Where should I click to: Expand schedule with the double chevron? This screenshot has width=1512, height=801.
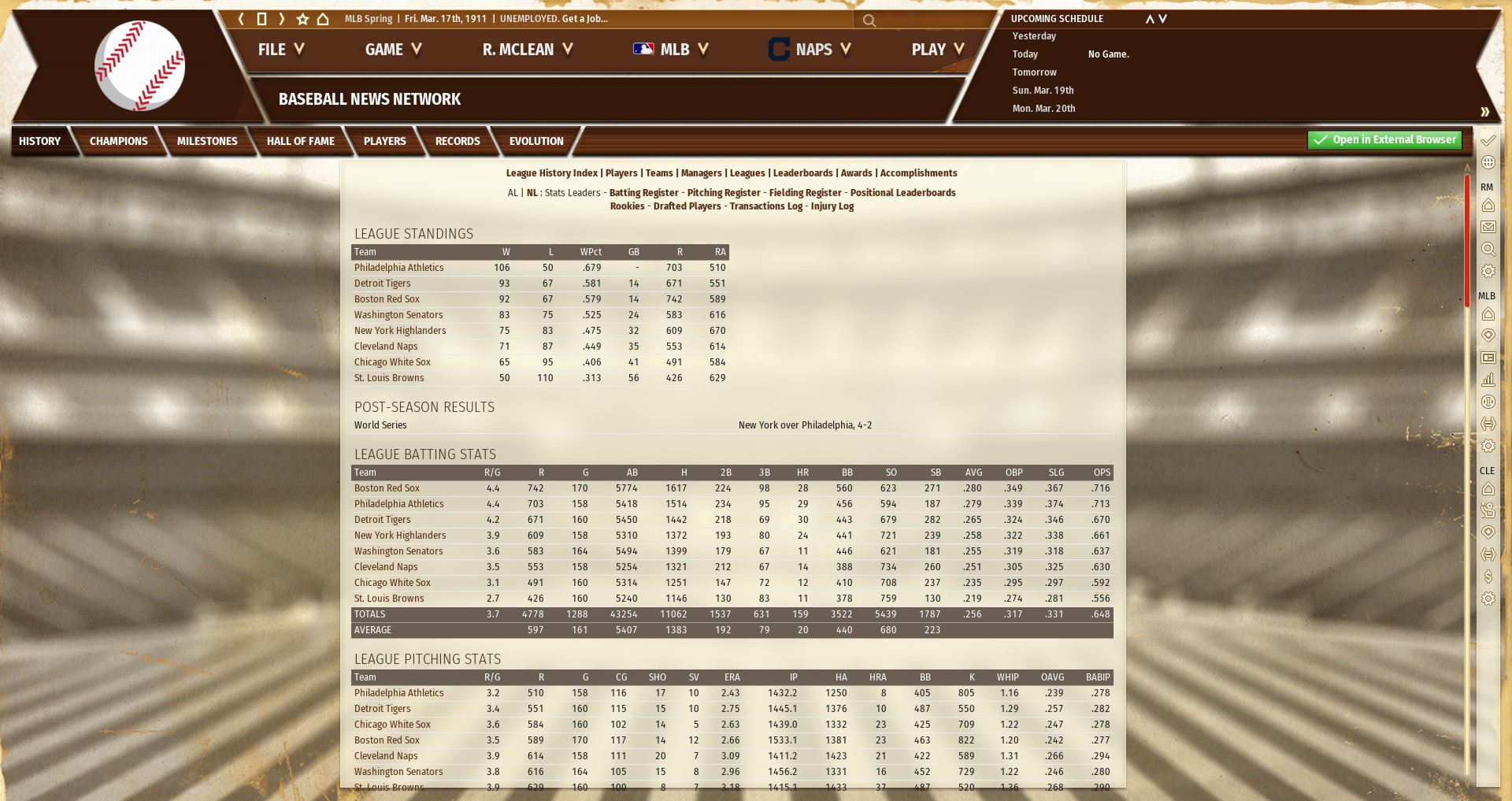(x=1484, y=112)
